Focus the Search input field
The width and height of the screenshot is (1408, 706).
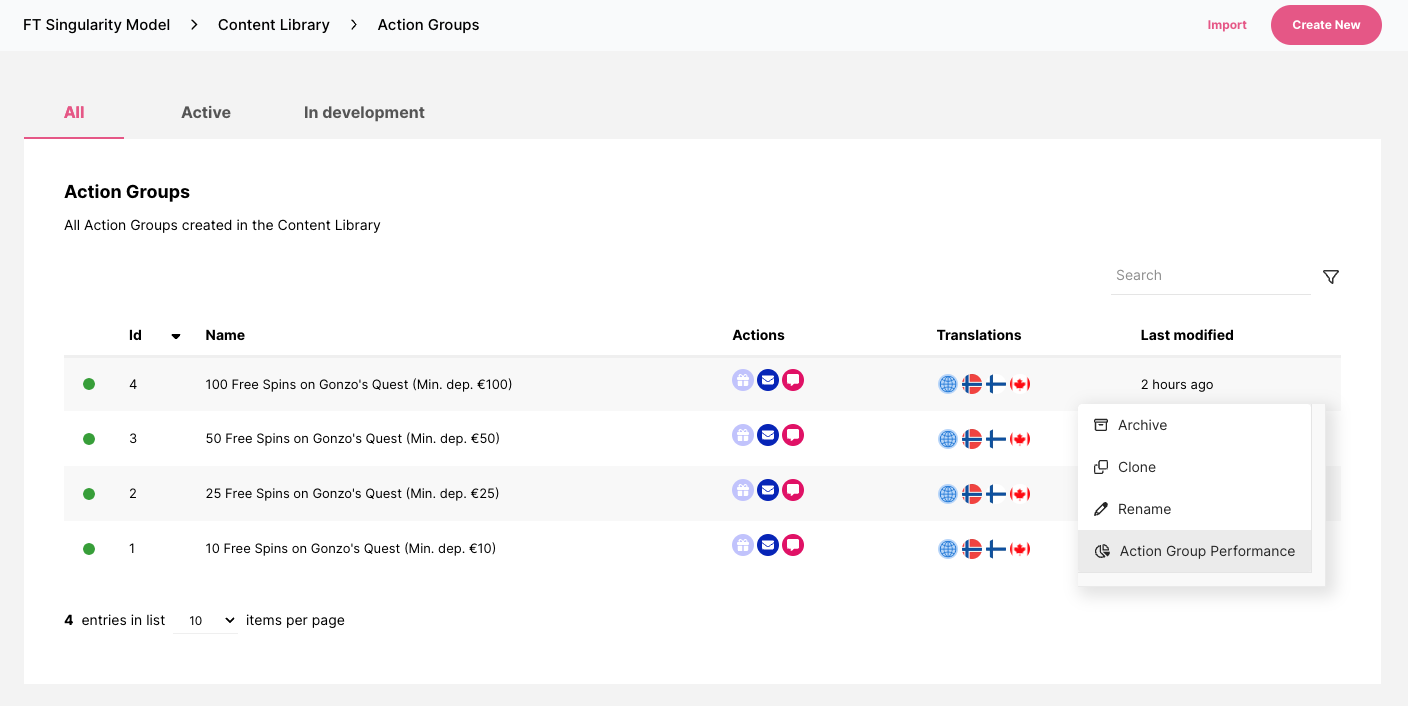pyautogui.click(x=1210, y=275)
